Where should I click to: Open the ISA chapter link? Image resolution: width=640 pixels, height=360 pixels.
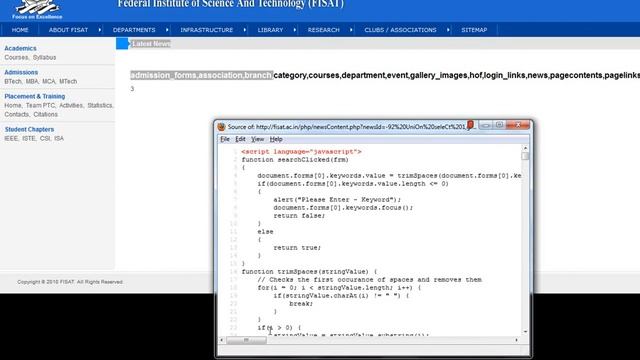[x=59, y=139]
